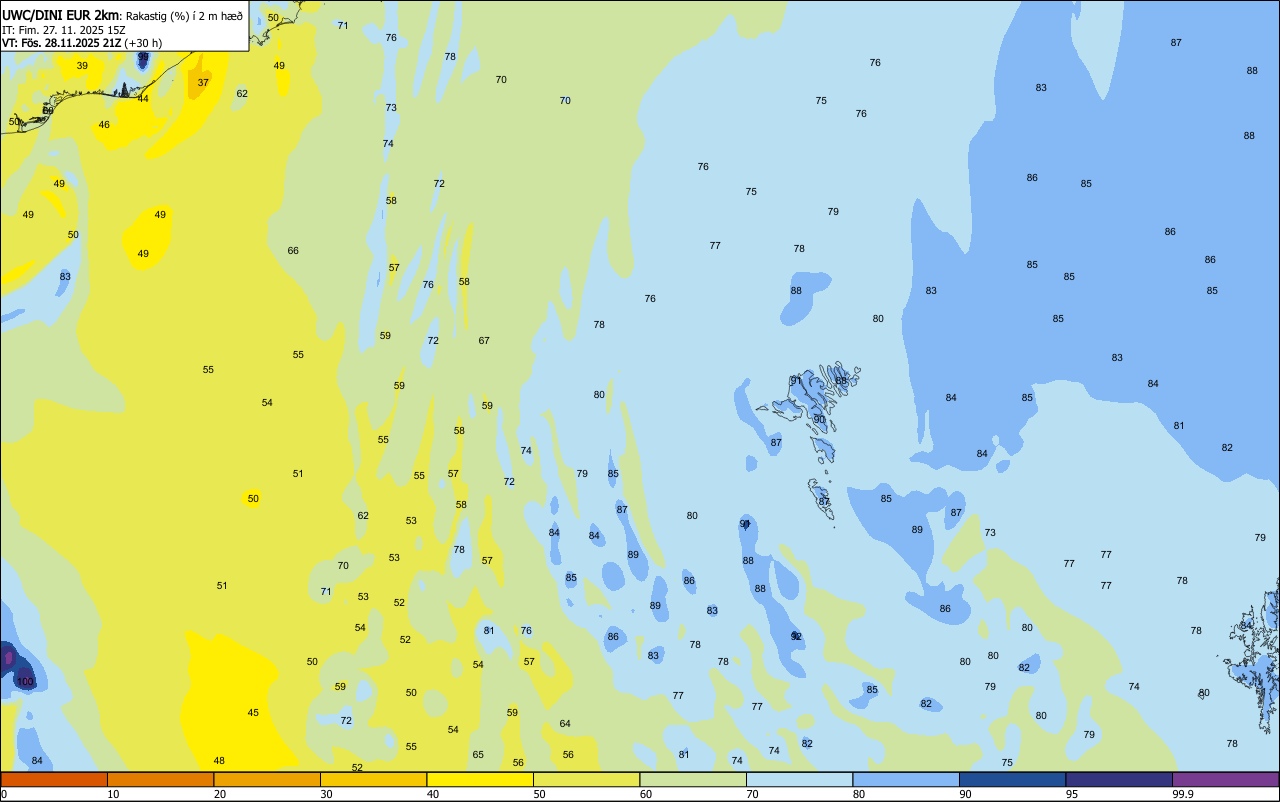Click the 'Rakastig (%) í 2 m hæð' label

(x=184, y=16)
